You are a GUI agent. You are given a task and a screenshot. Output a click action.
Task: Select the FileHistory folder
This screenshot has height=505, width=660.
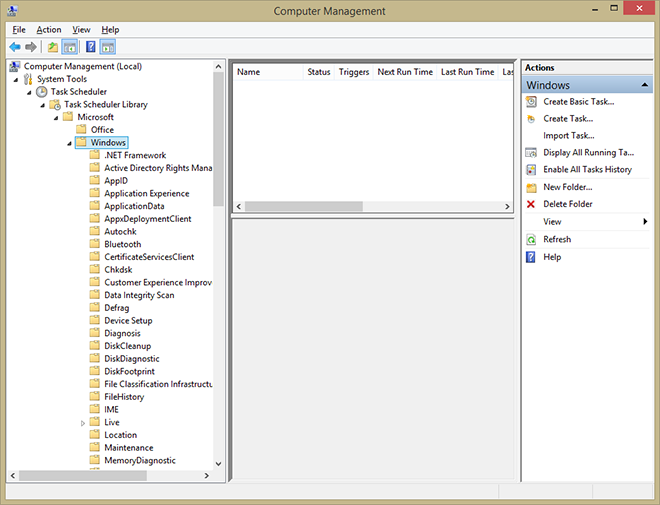tap(124, 397)
